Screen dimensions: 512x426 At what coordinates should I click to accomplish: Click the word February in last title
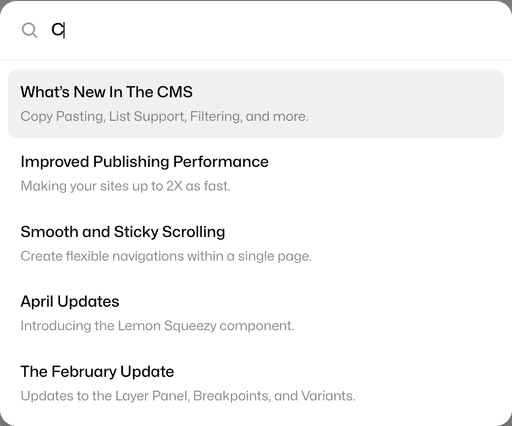(83, 372)
